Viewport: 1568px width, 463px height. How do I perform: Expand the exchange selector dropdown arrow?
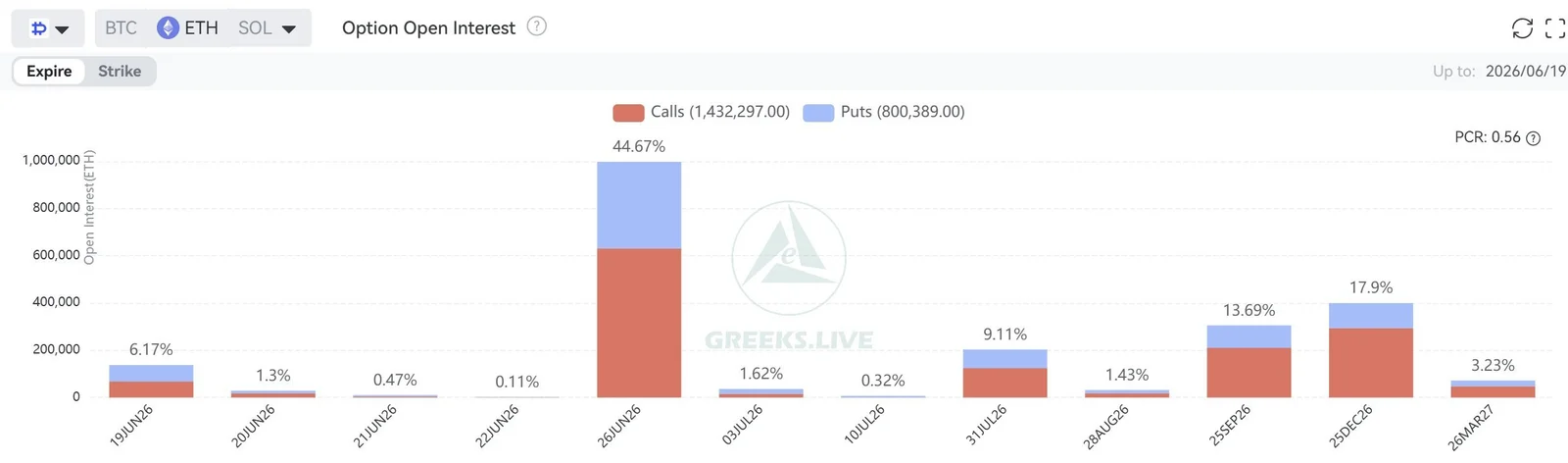coord(62,29)
